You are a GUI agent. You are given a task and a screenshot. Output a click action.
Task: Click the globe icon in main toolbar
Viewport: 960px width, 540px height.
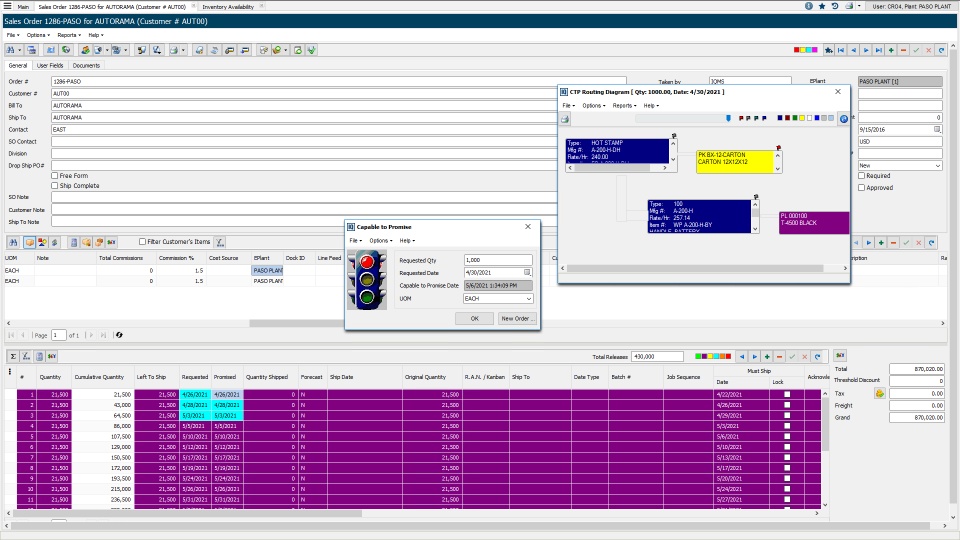click(x=66, y=50)
